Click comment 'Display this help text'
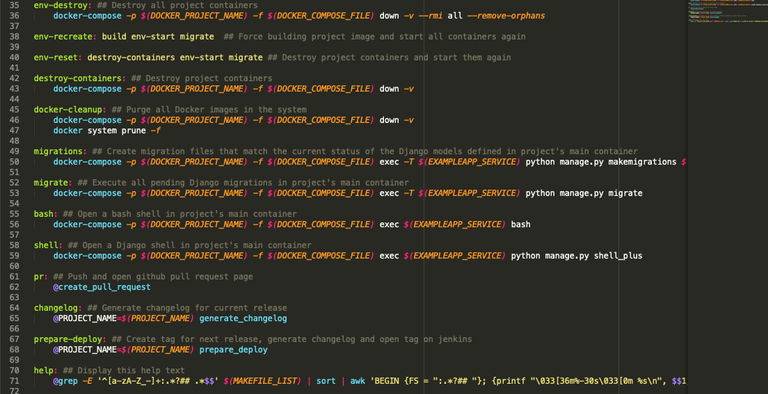 pyautogui.click(x=131, y=371)
